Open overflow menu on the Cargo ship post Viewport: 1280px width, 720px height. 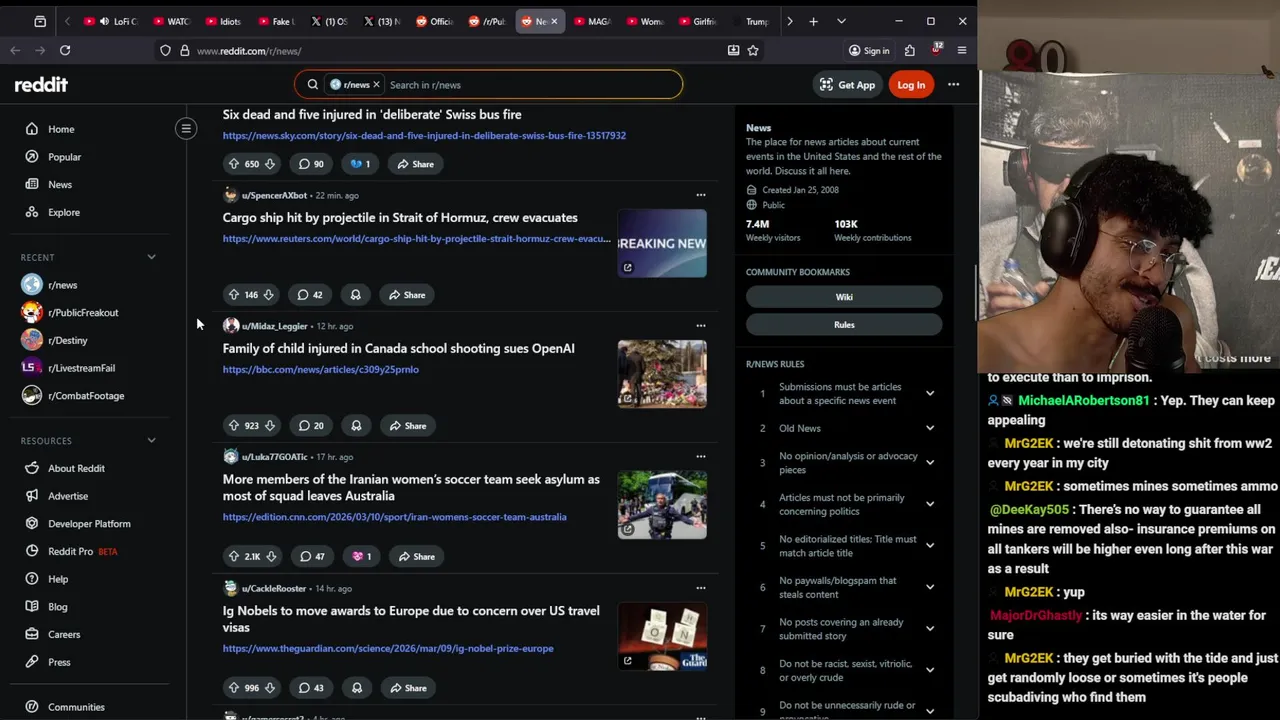[x=700, y=195]
